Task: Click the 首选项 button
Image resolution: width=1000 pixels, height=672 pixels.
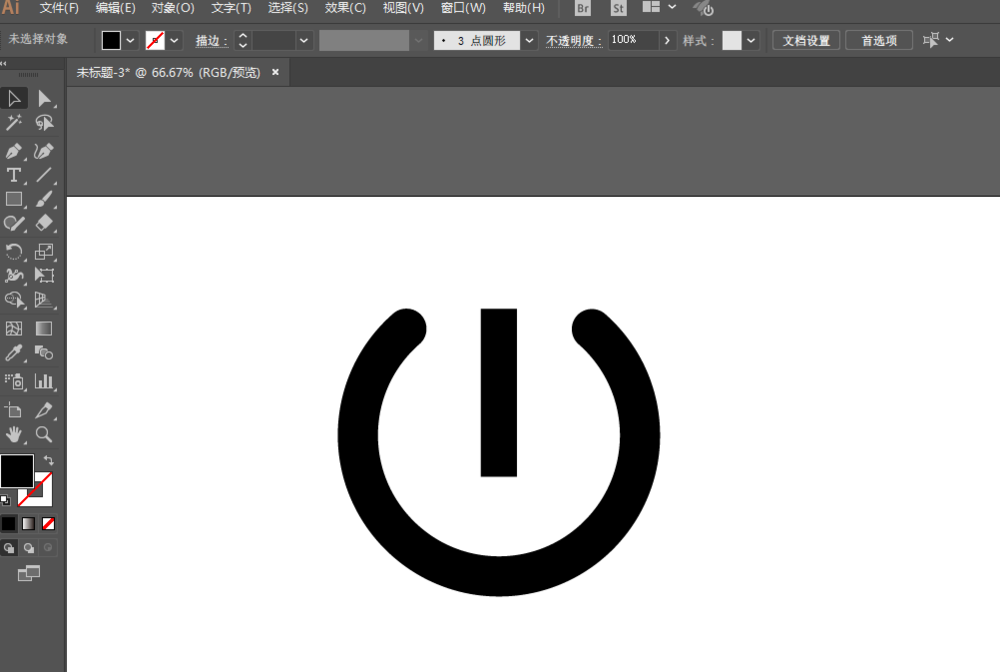Action: (x=879, y=40)
